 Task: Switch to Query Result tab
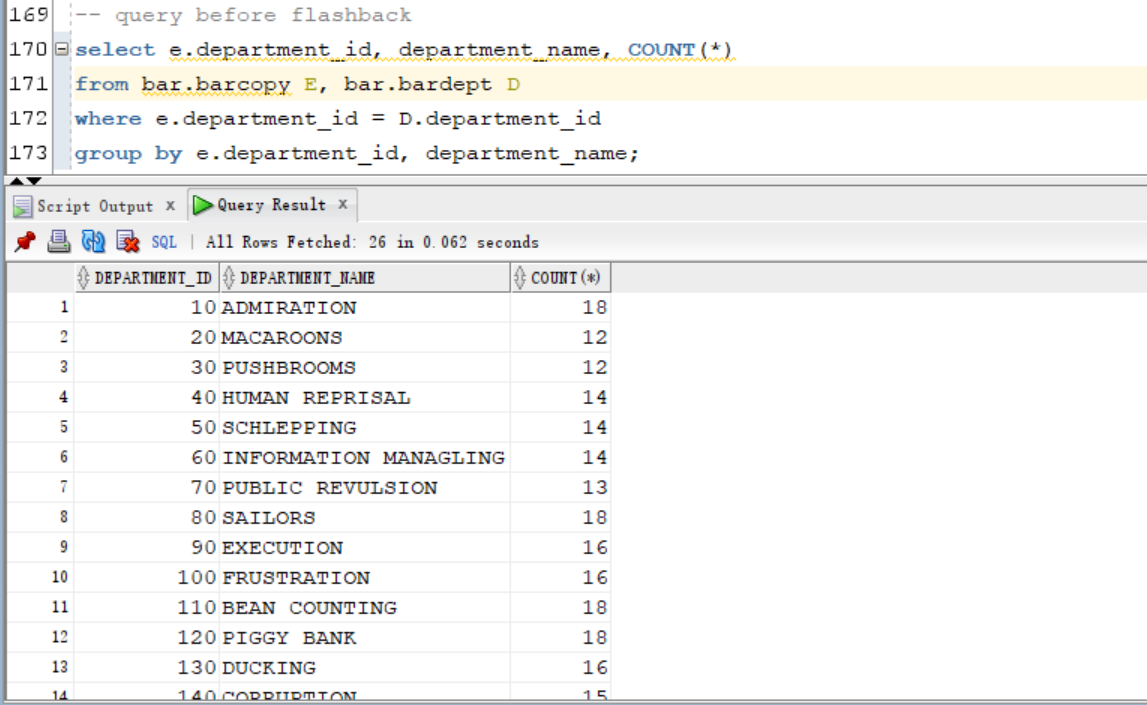click(x=271, y=206)
